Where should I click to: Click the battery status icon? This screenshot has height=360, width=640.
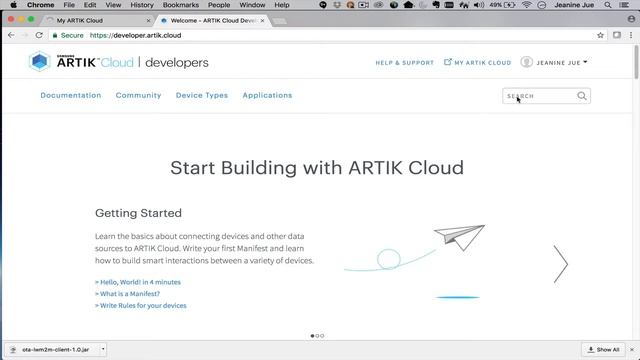pos(509,5)
